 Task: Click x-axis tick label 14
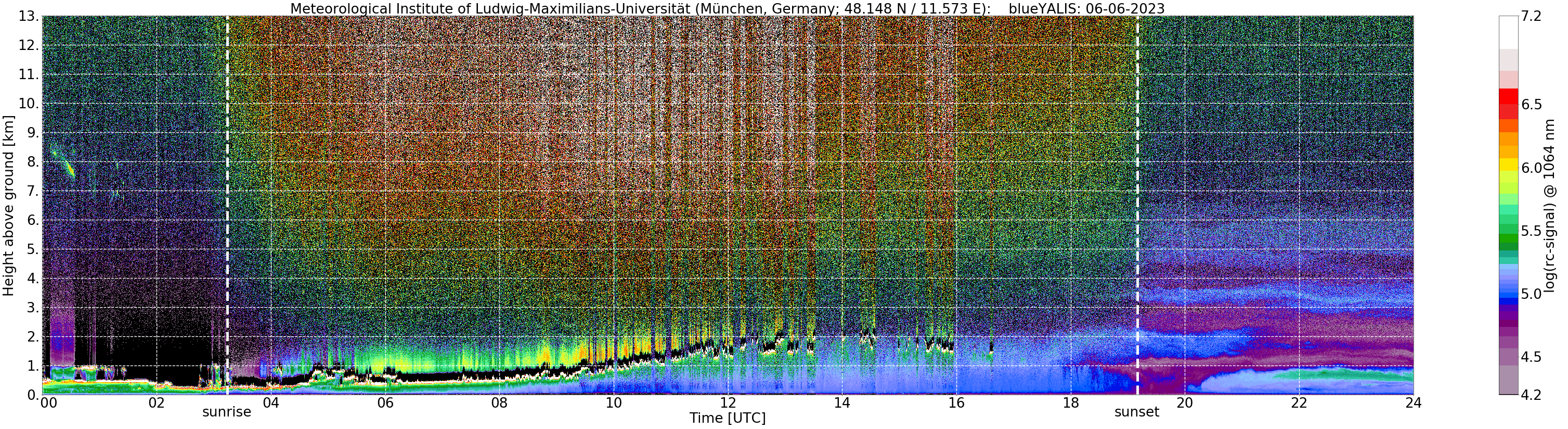(842, 403)
